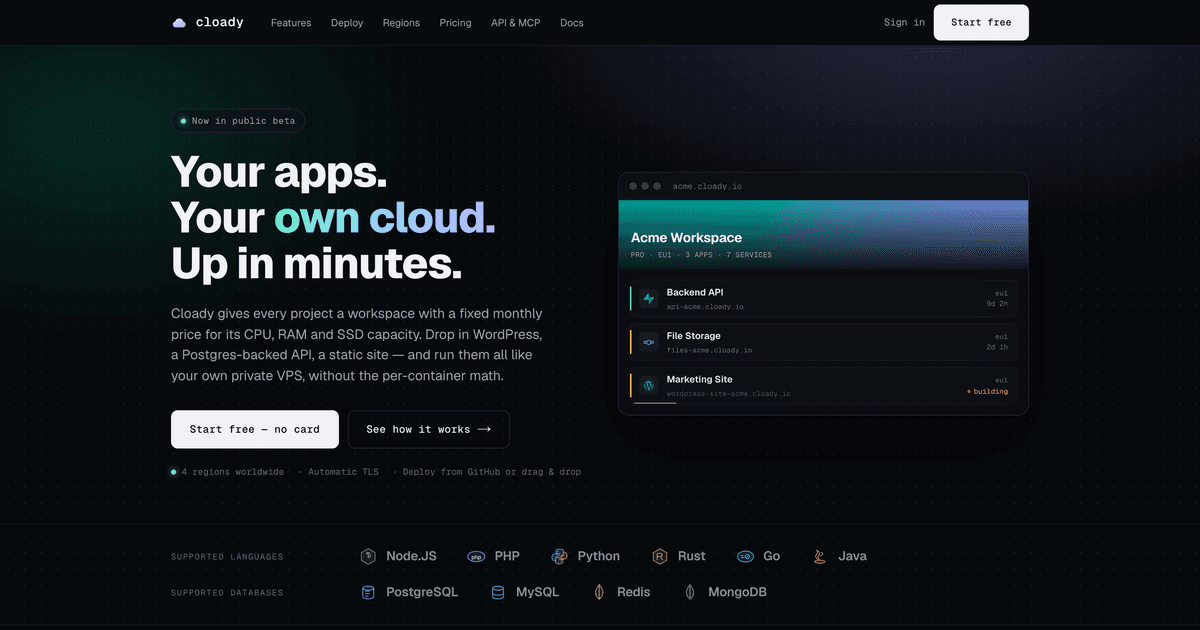Image resolution: width=1200 pixels, height=630 pixels.
Task: Click the Acme Workspace heading
Action: tap(687, 238)
